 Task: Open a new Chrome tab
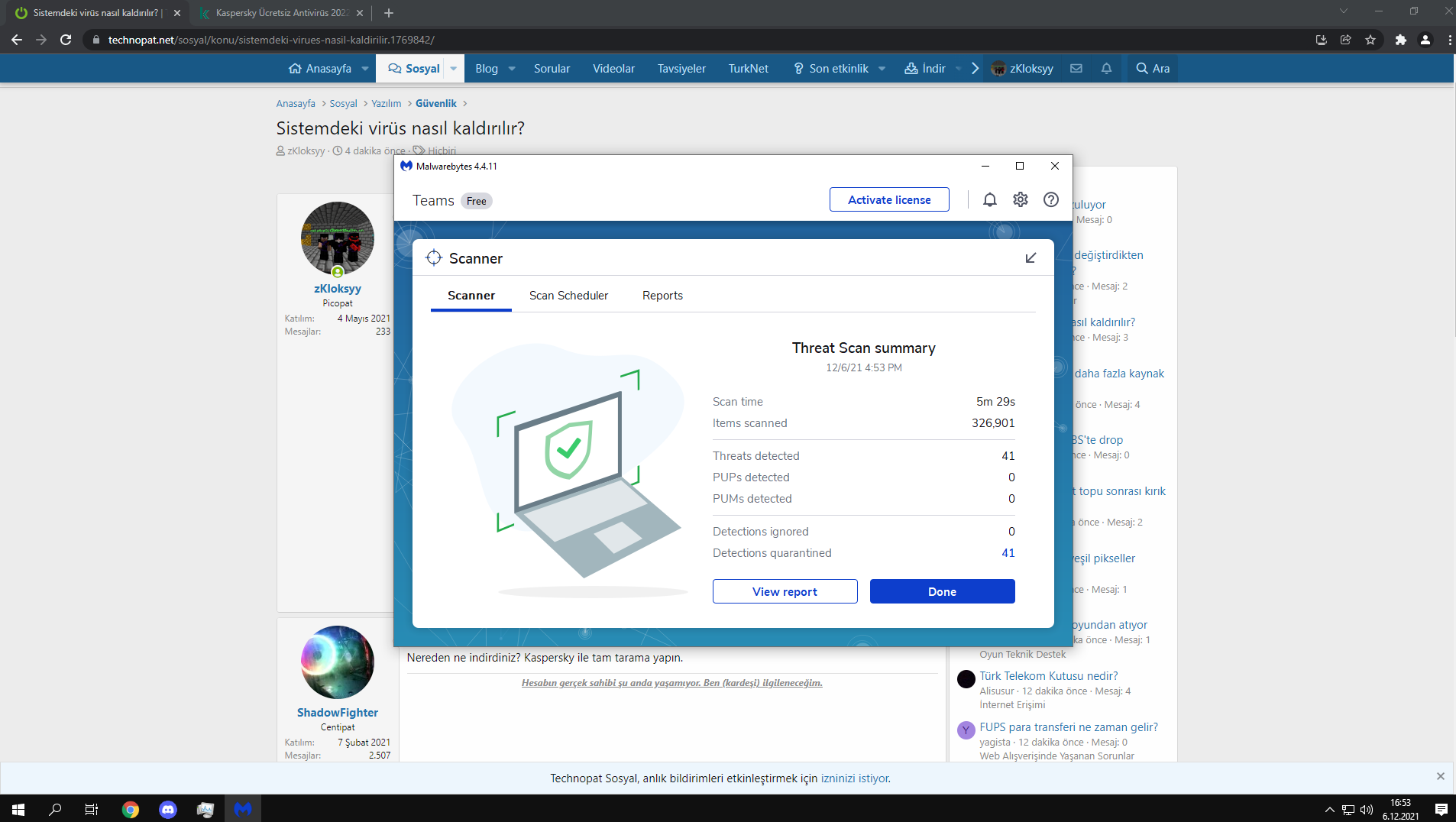pos(389,13)
